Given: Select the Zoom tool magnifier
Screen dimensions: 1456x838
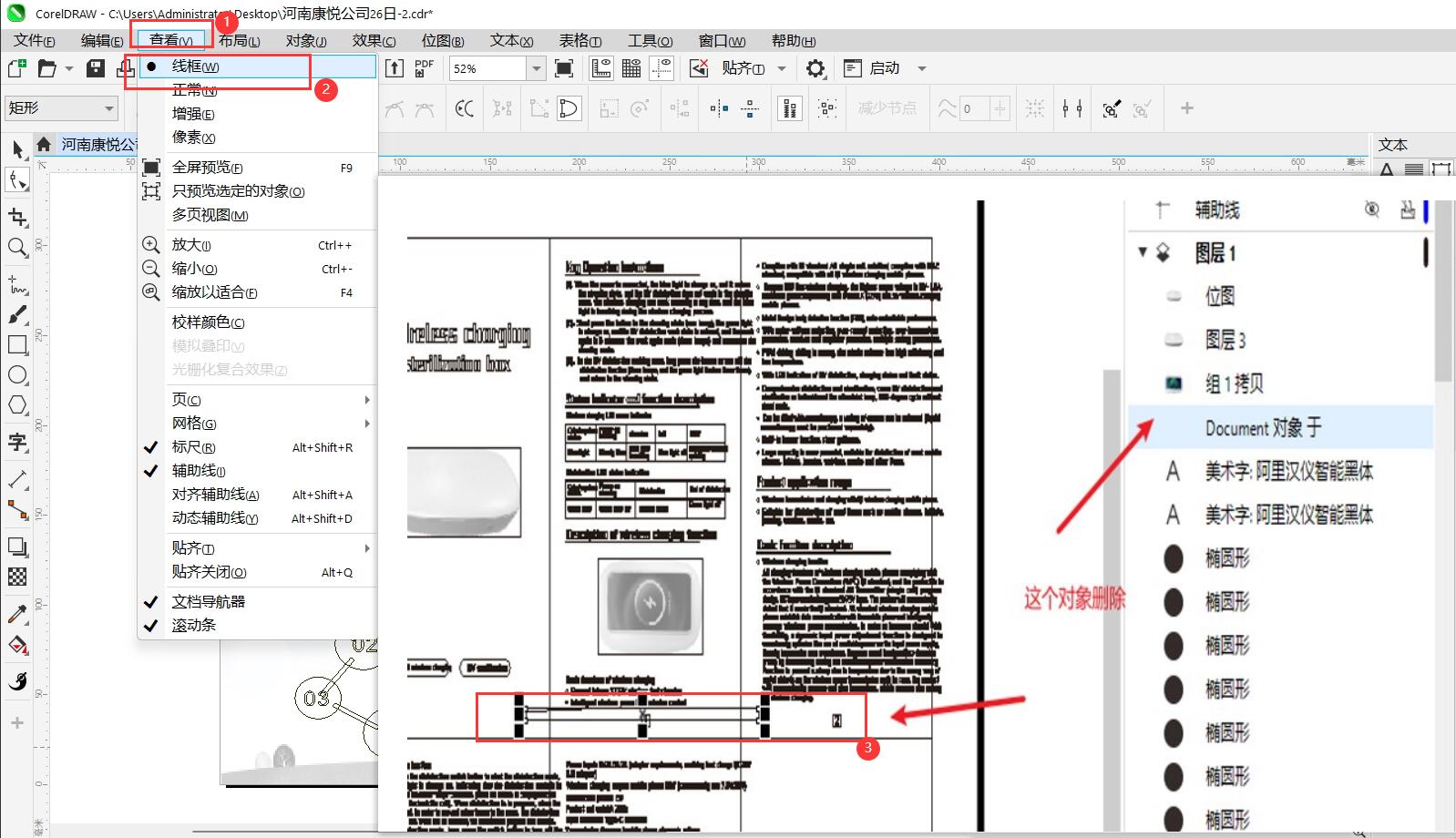Looking at the screenshot, I should coord(17,248).
